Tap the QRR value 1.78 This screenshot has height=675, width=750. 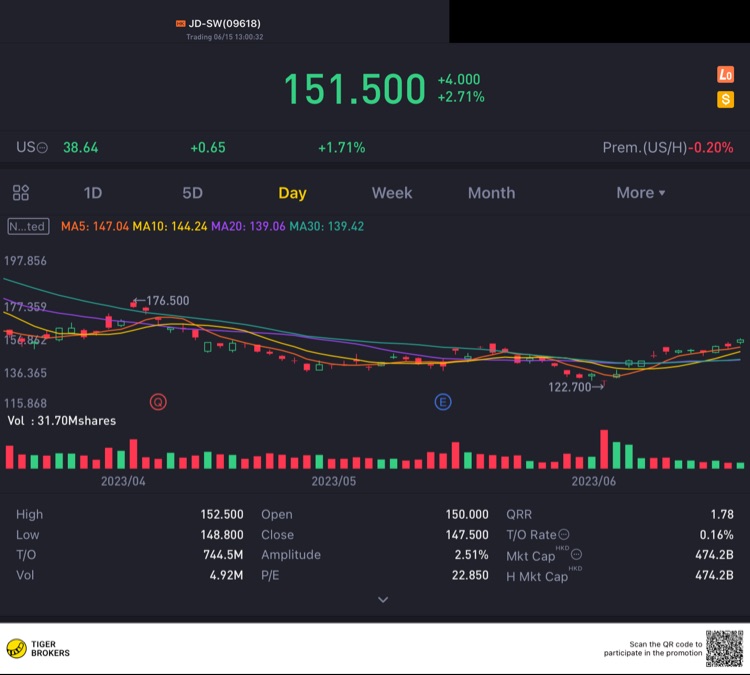722,514
